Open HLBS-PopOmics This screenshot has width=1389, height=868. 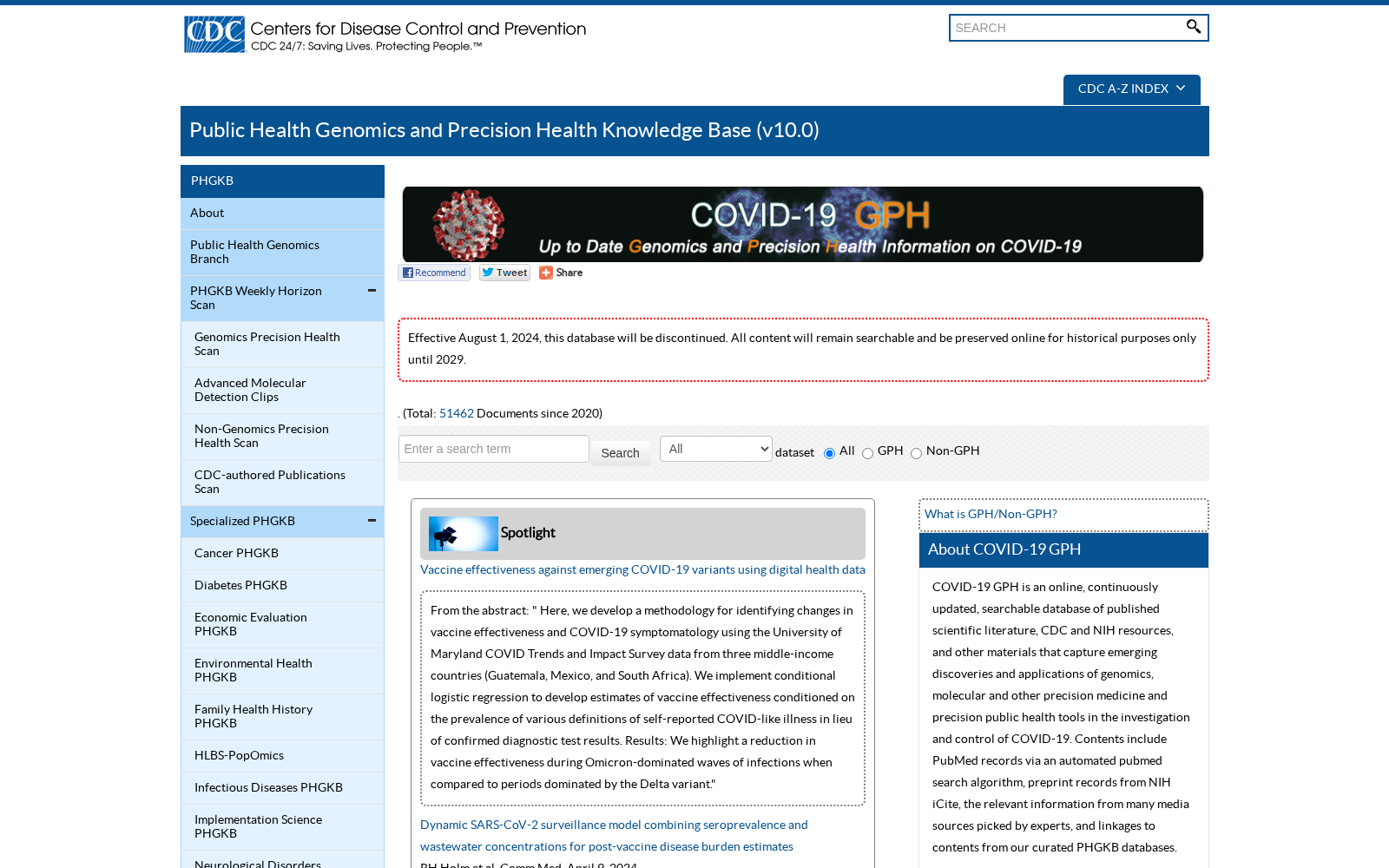pyautogui.click(x=282, y=756)
